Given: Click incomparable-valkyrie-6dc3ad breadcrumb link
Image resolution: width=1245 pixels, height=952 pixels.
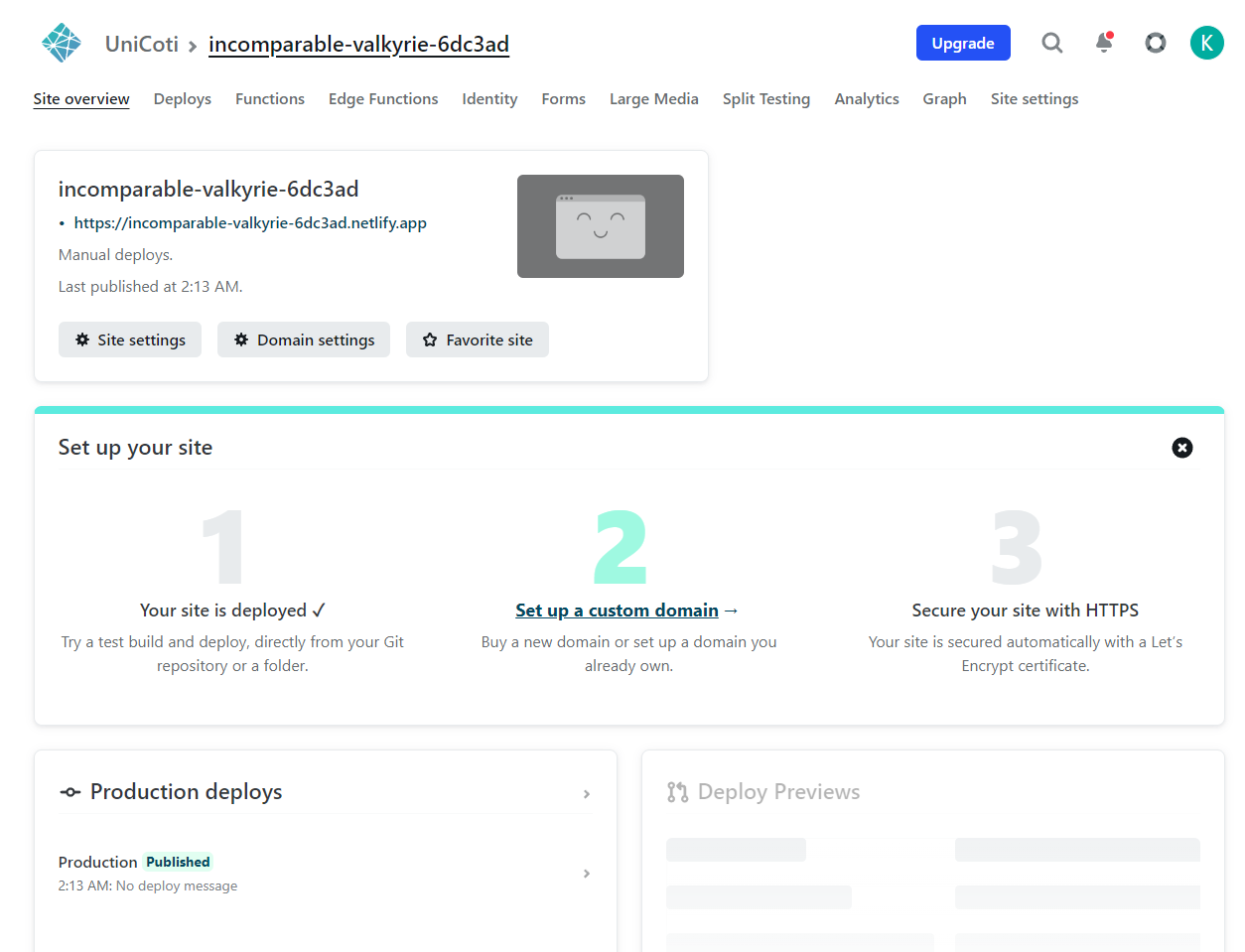Looking at the screenshot, I should [358, 44].
